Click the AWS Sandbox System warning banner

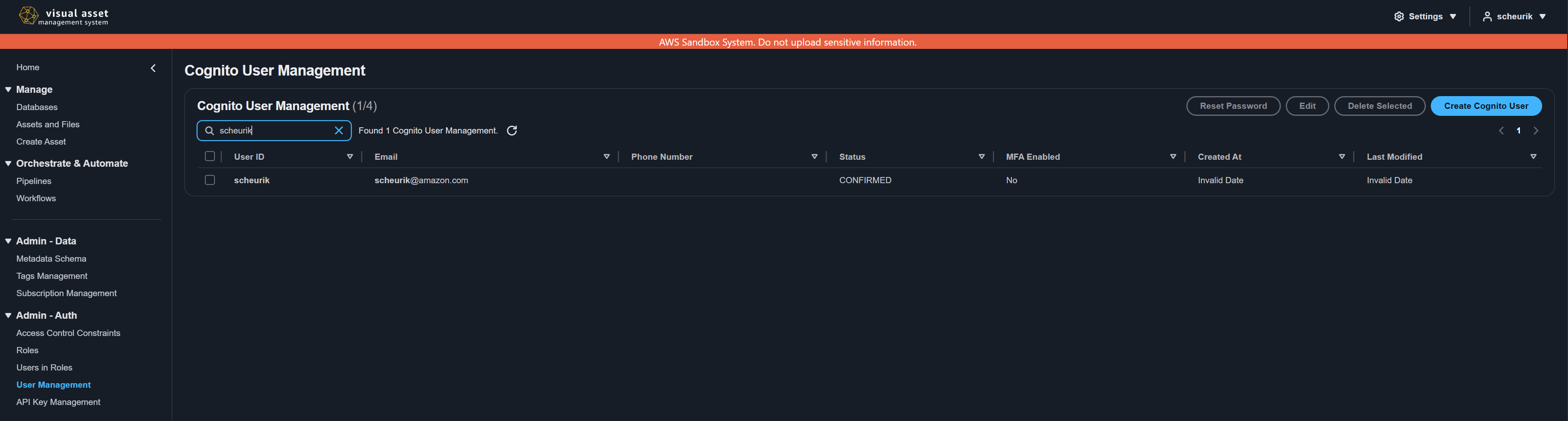[x=784, y=42]
